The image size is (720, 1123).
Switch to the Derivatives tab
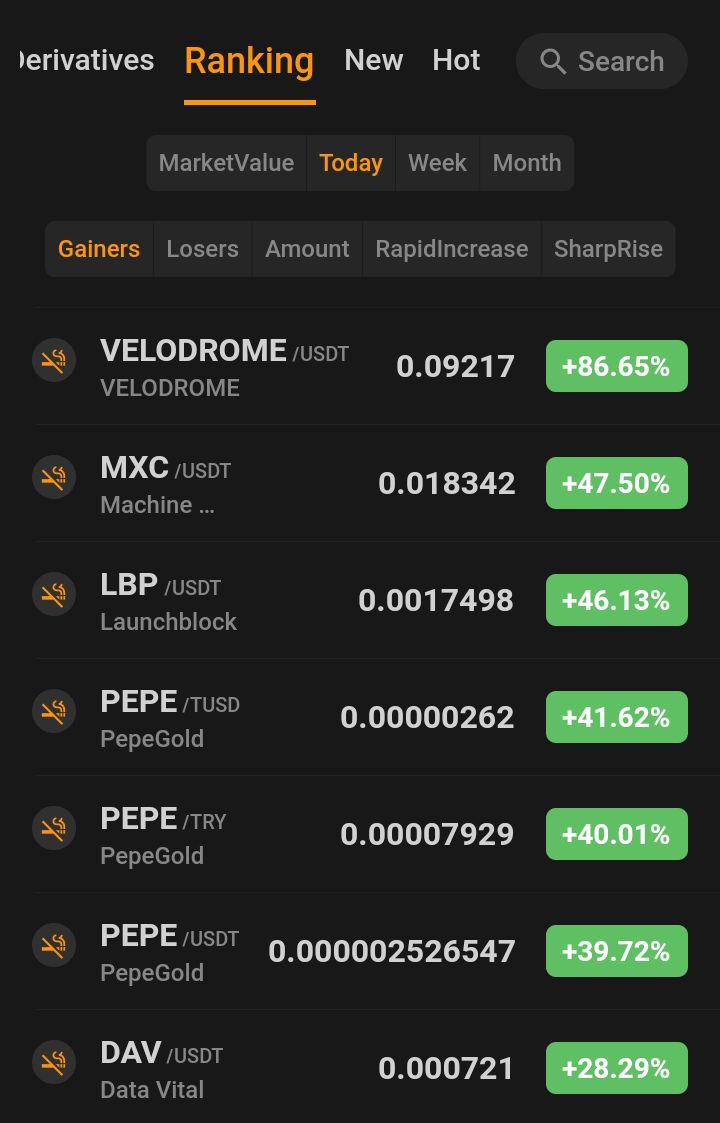87,61
